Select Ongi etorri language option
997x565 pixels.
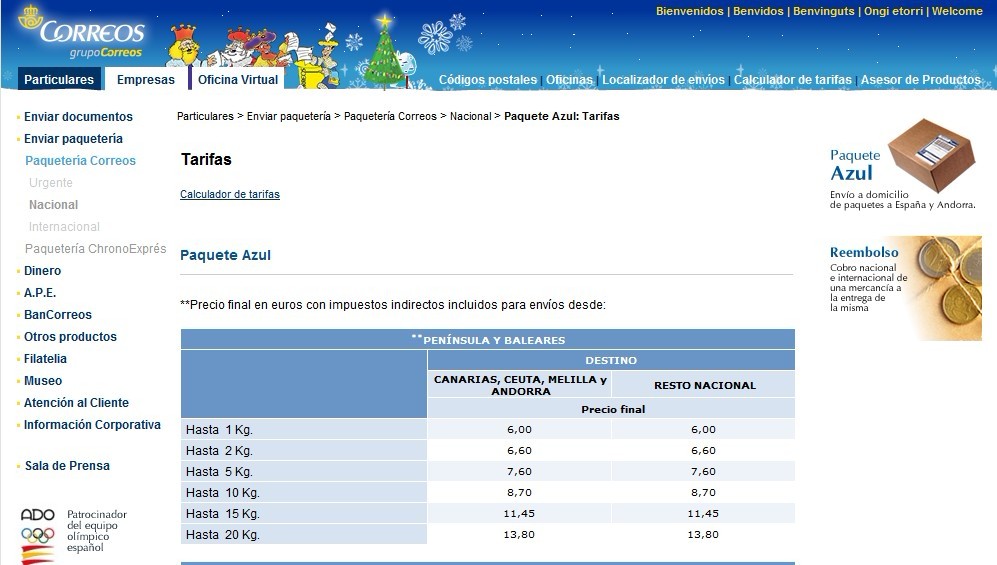coord(893,11)
